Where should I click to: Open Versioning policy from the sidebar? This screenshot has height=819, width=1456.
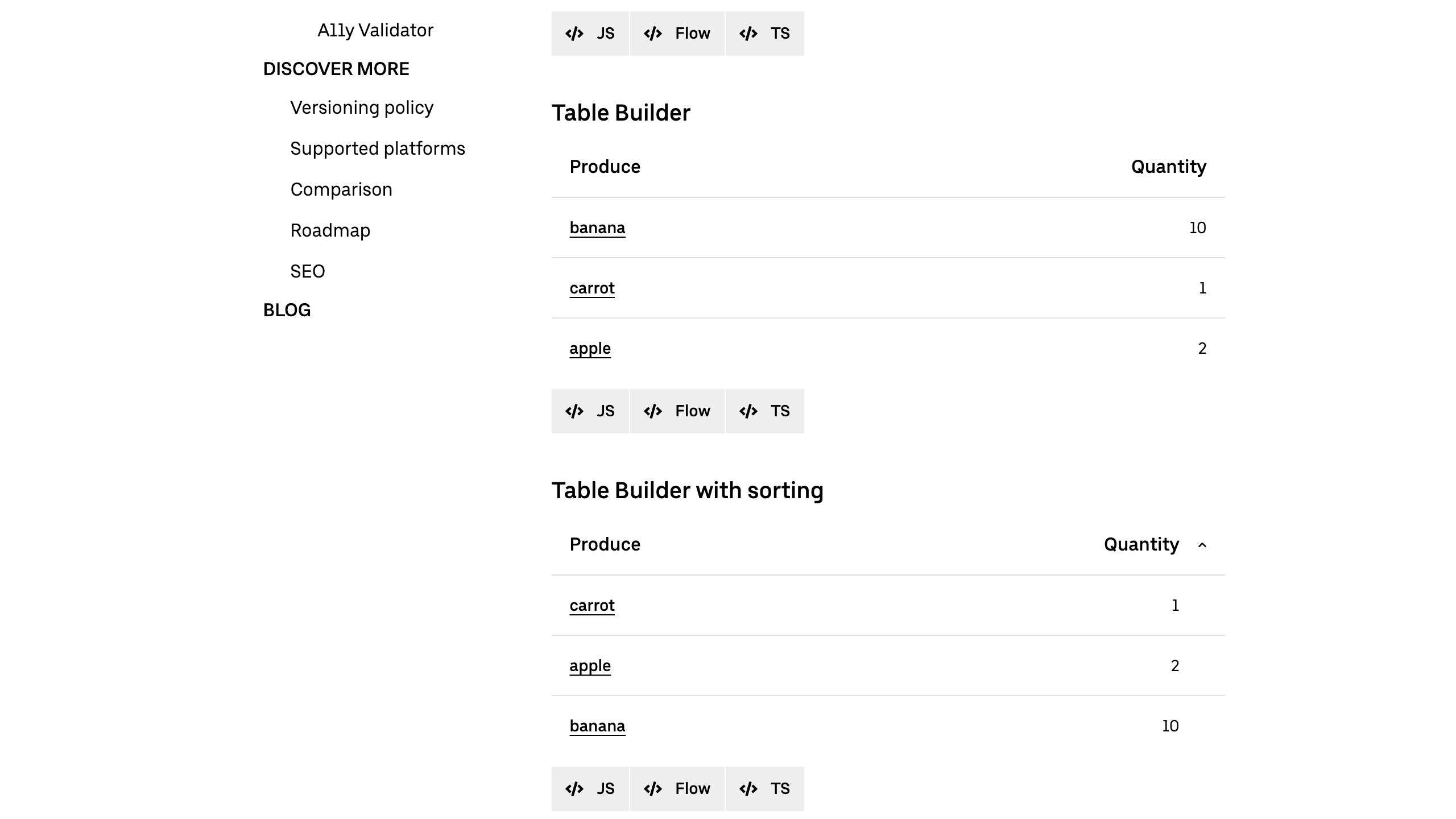(362, 107)
